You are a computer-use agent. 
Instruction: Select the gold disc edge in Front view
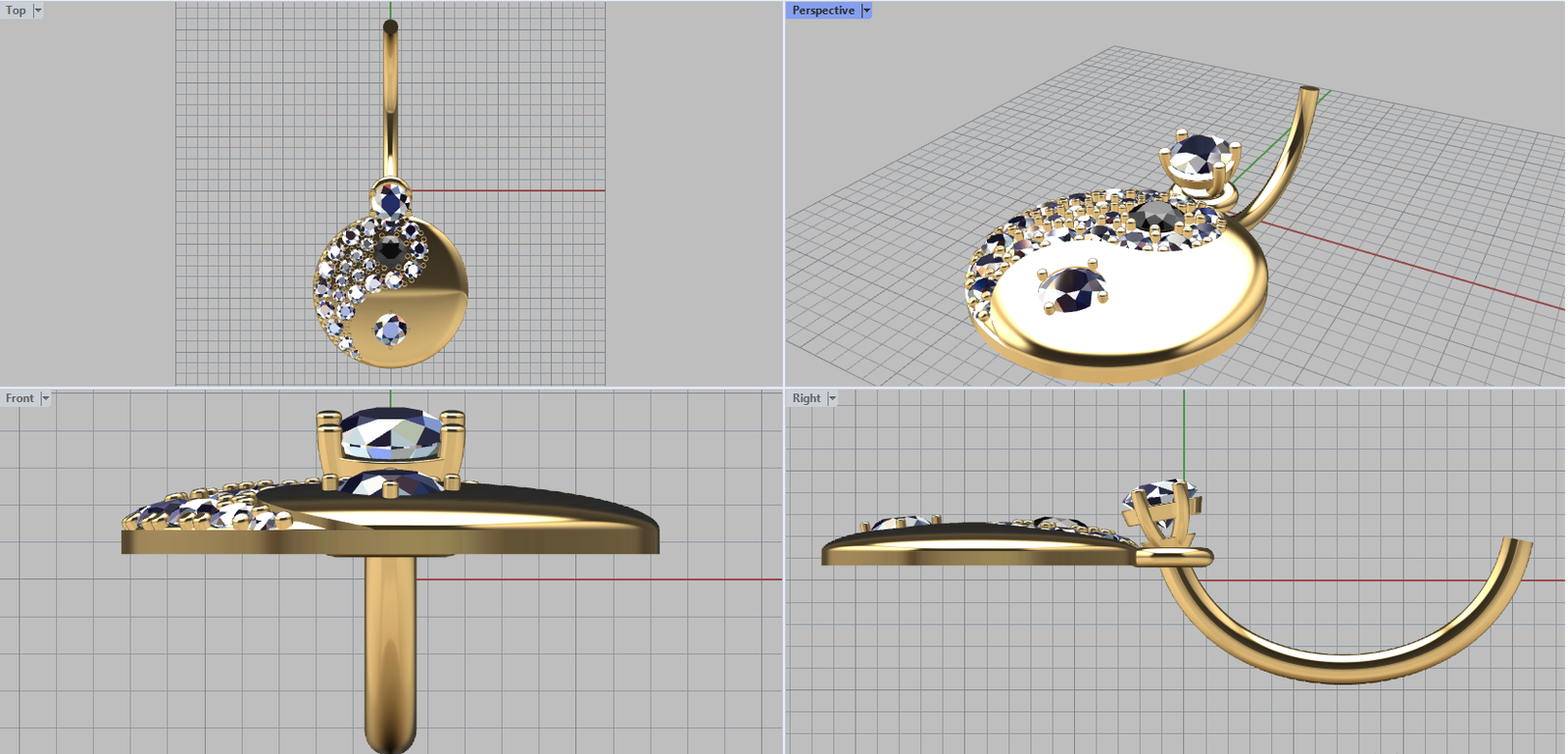pyautogui.click(x=392, y=541)
